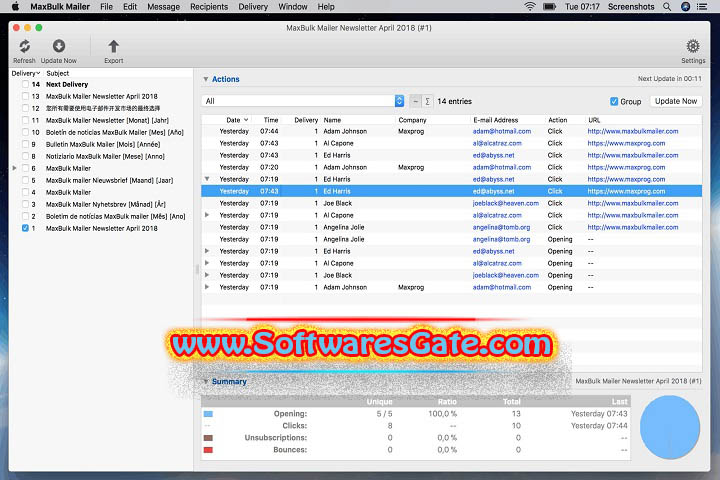The height and width of the screenshot is (480, 720).
Task: Click Maxprog company in 07:20 row
Action: (x=411, y=167)
